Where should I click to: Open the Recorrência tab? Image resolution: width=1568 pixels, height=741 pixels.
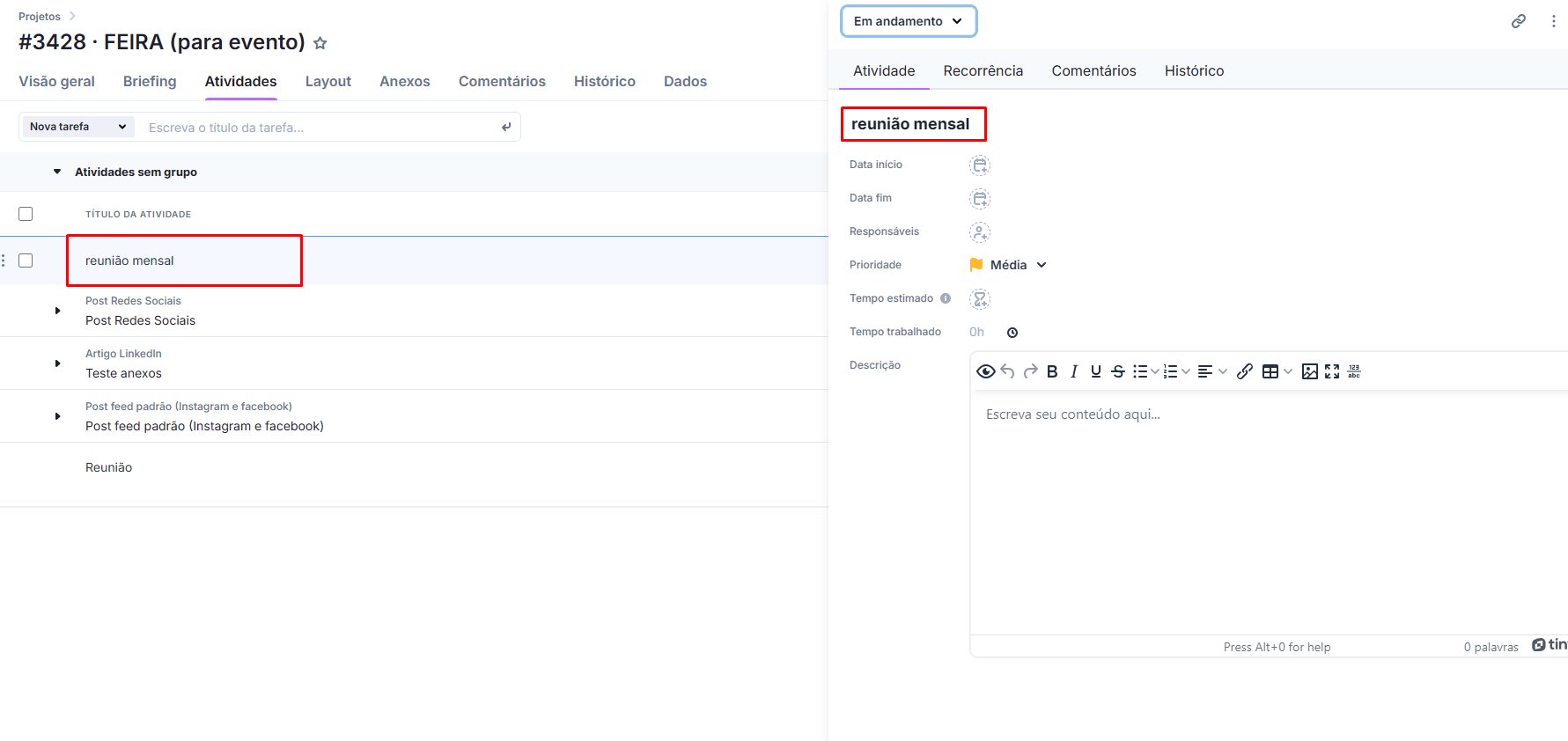(x=983, y=70)
